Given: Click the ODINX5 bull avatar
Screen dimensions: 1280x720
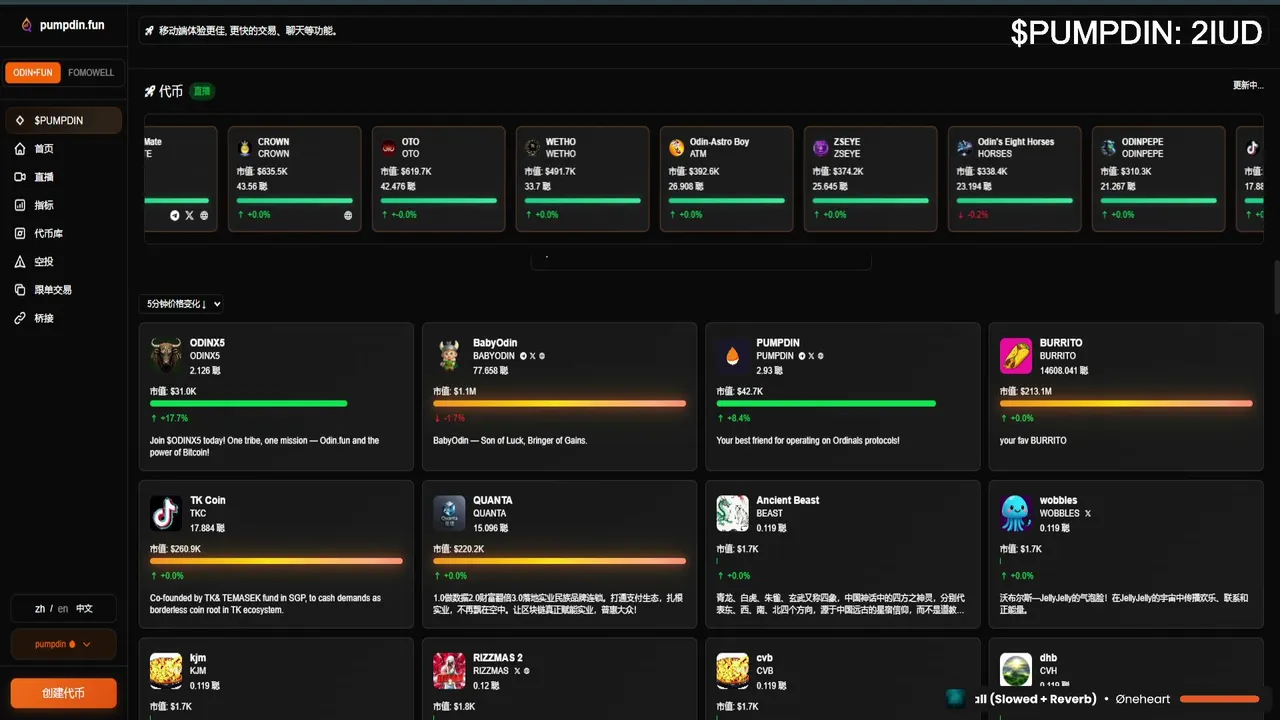Looking at the screenshot, I should click(x=166, y=355).
